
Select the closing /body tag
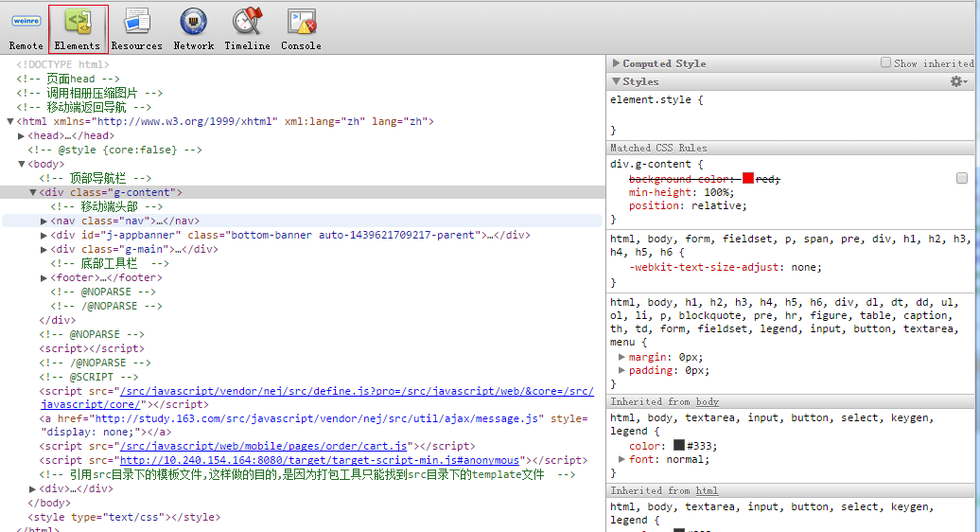tap(49, 503)
